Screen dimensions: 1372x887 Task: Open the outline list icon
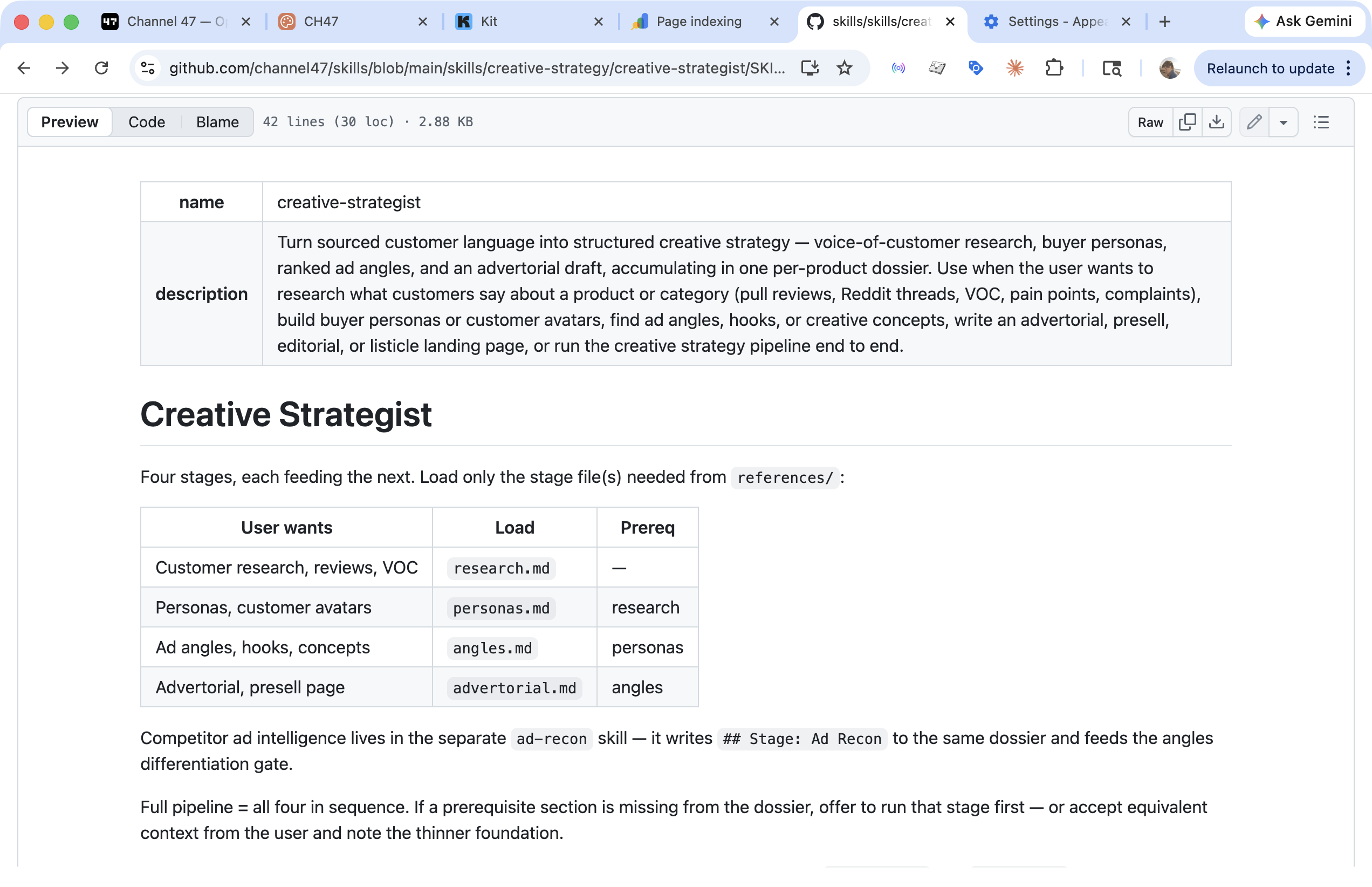coord(1321,121)
